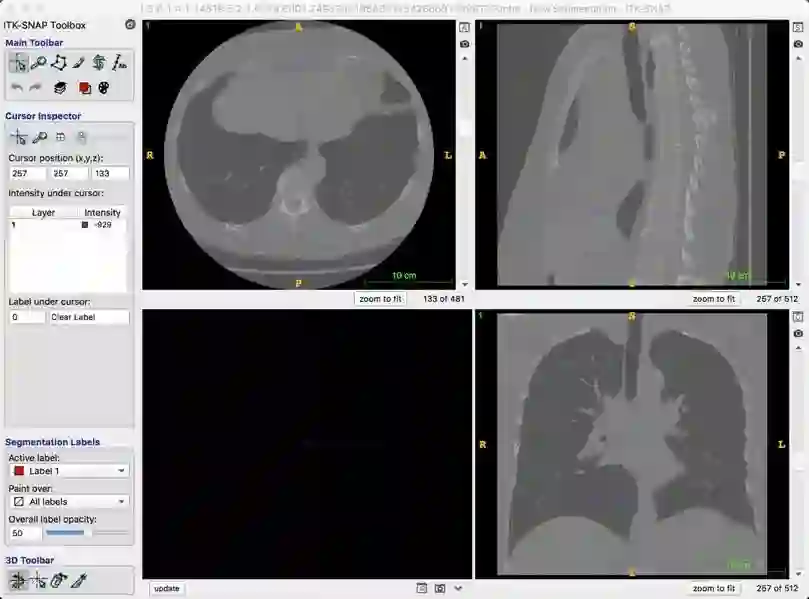Viewport: 809px width, 599px height.
Task: Click zoom to fit under the sagittal view
Action: (714, 299)
